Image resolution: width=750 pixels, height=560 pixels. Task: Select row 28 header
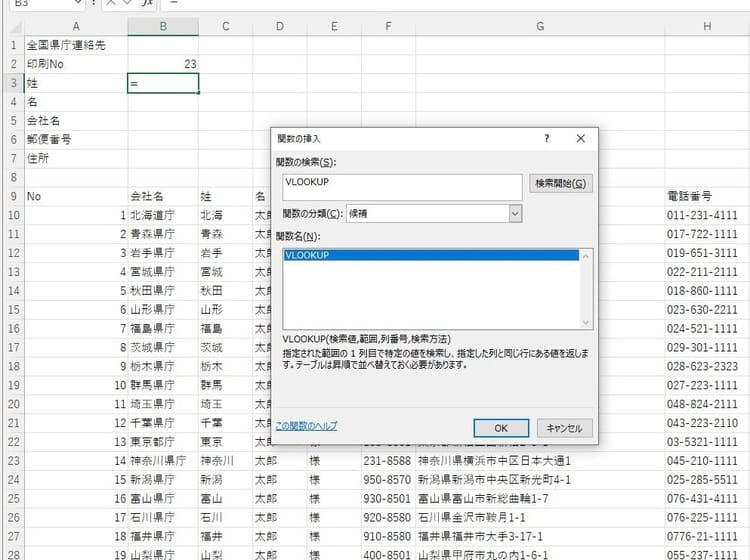click(x=14, y=555)
